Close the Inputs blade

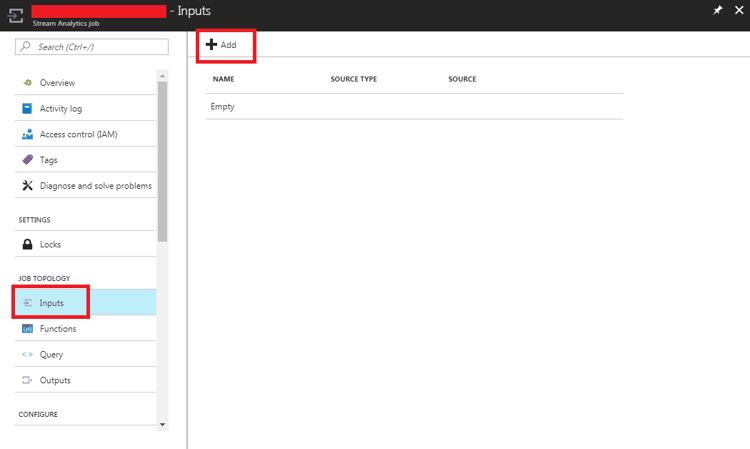coord(739,10)
